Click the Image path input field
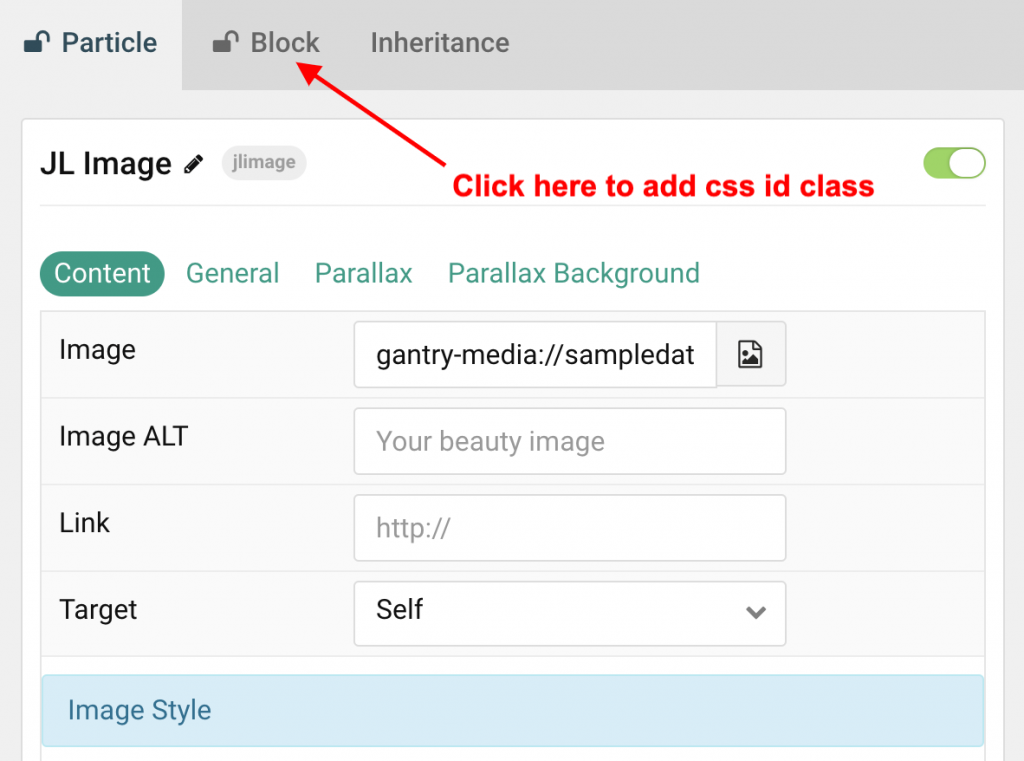This screenshot has width=1024, height=761. click(x=535, y=354)
